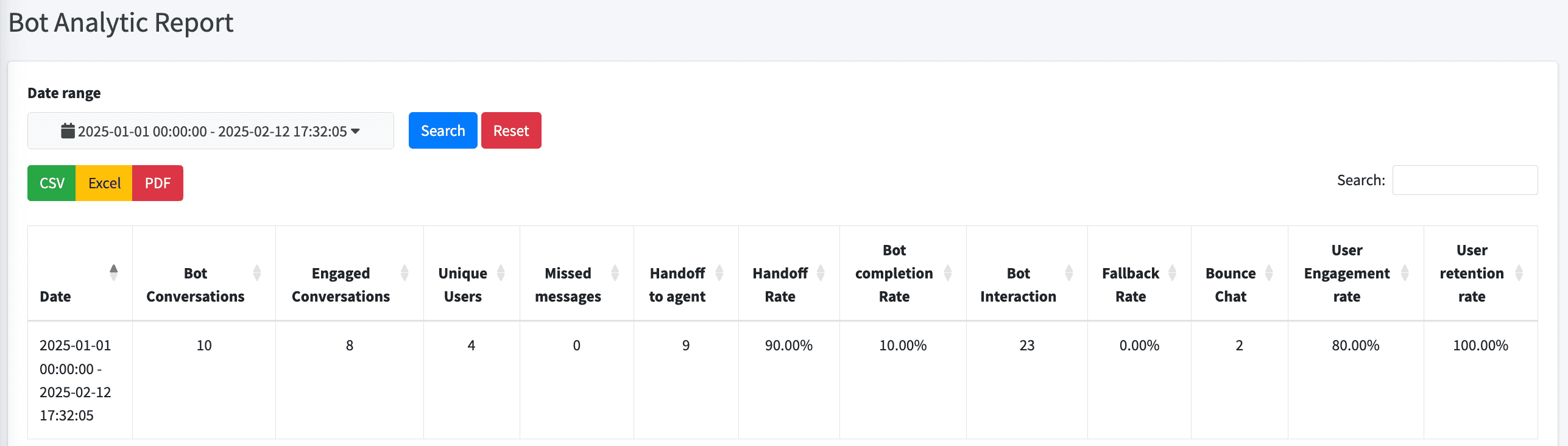Viewport: 1568px width, 446px height.
Task: Sort the Bounce Chat column
Action: tap(1270, 273)
